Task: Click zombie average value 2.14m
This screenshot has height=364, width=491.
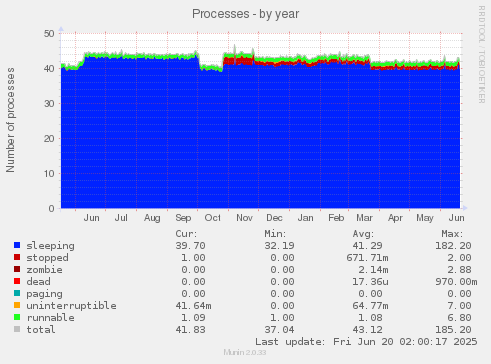Action: (x=373, y=270)
